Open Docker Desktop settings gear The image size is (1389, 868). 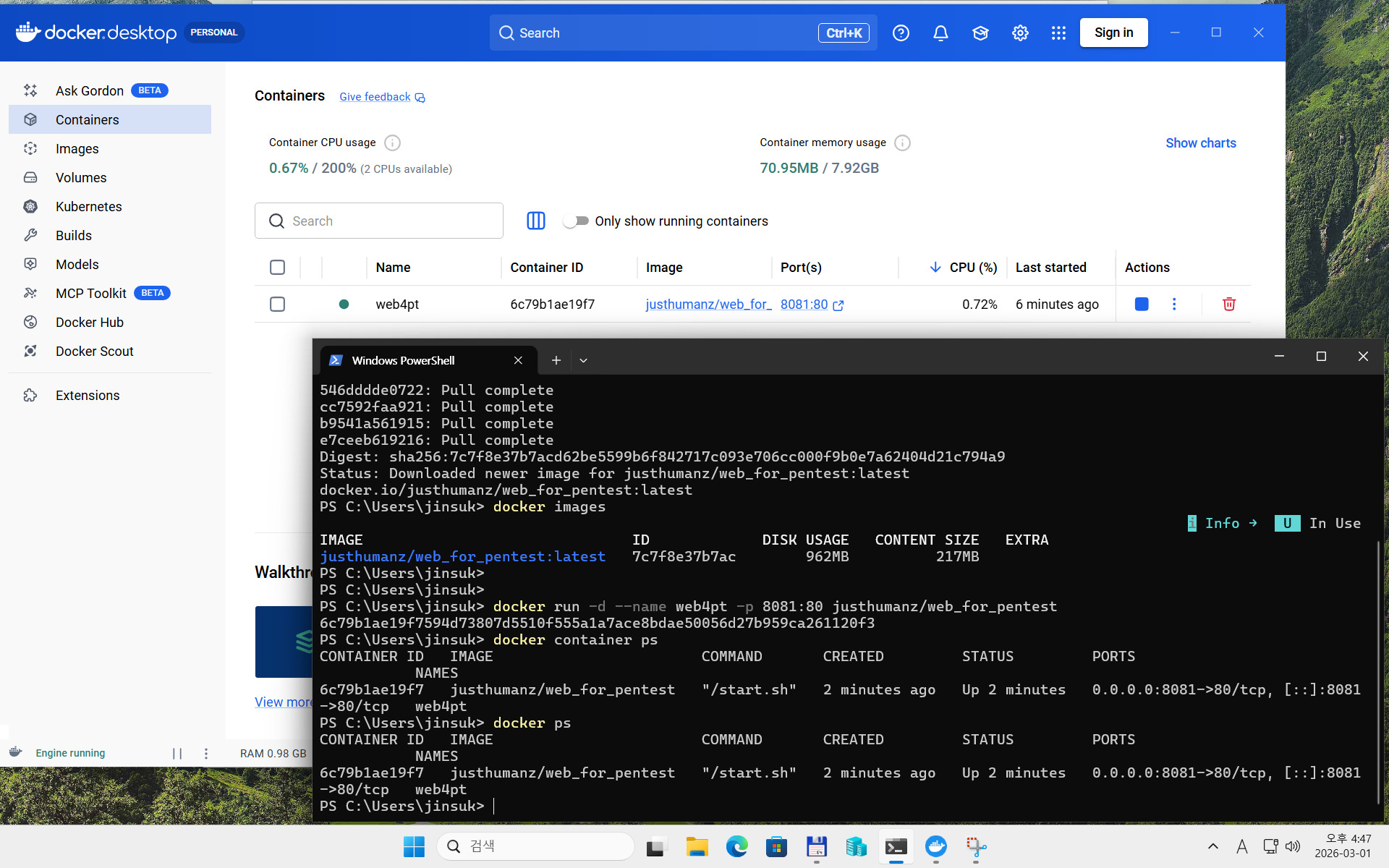(1020, 33)
